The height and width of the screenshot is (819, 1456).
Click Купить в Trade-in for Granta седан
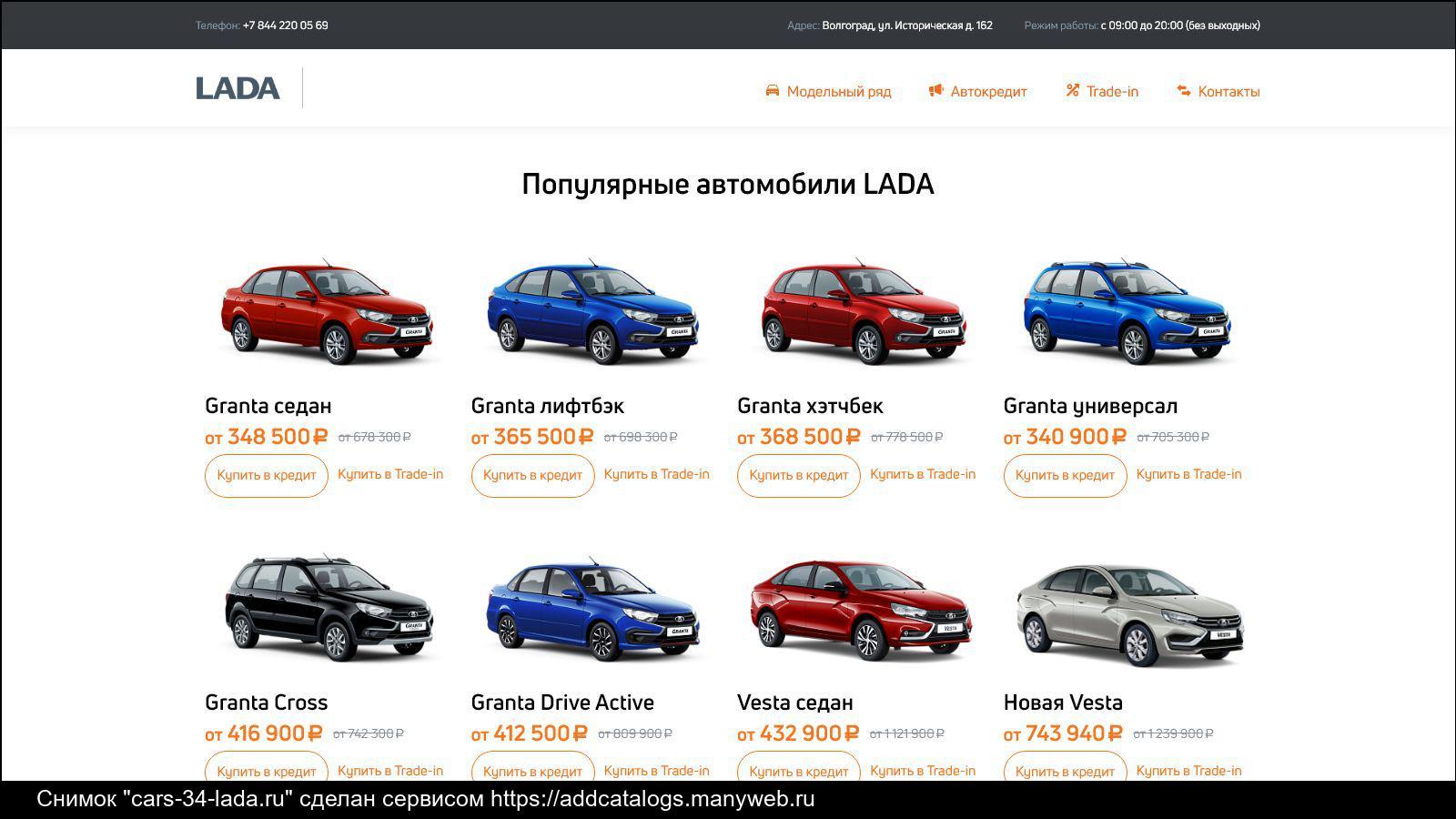pos(390,474)
